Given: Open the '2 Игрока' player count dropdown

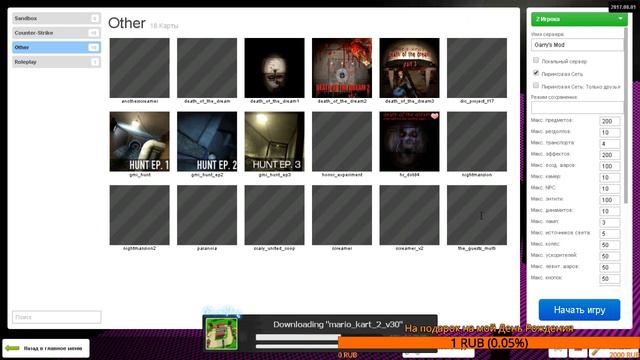Looking at the screenshot, I should (579, 19).
